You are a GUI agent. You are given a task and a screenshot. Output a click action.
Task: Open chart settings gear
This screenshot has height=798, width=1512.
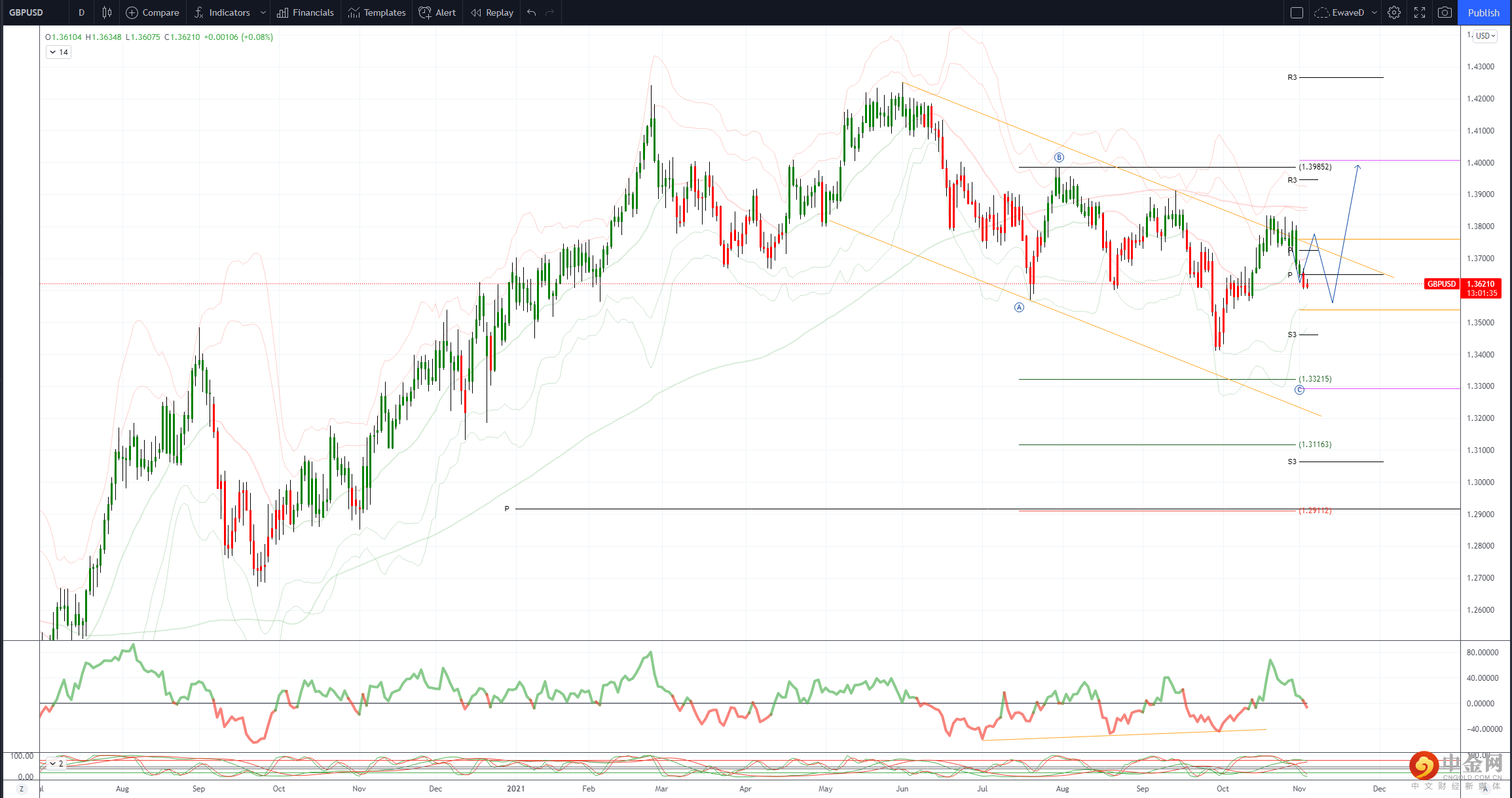coord(1394,12)
